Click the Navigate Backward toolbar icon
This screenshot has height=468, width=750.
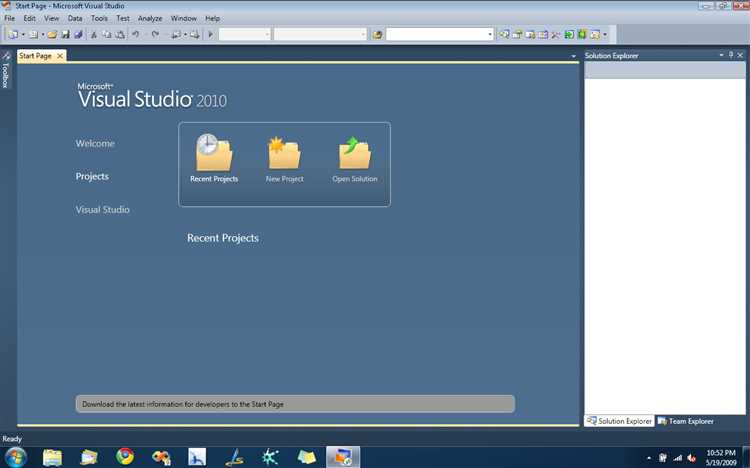[x=176, y=34]
